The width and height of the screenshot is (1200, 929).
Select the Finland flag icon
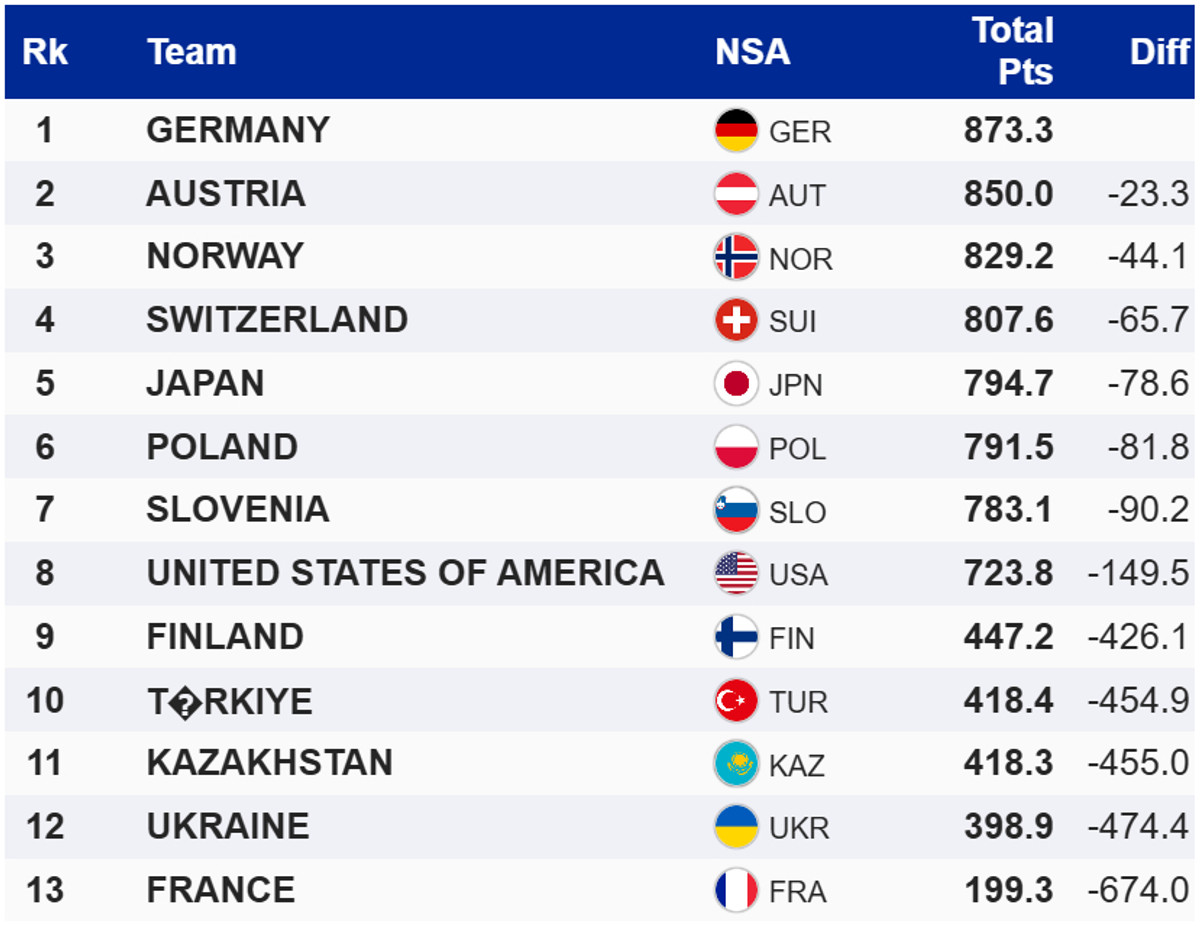click(736, 637)
